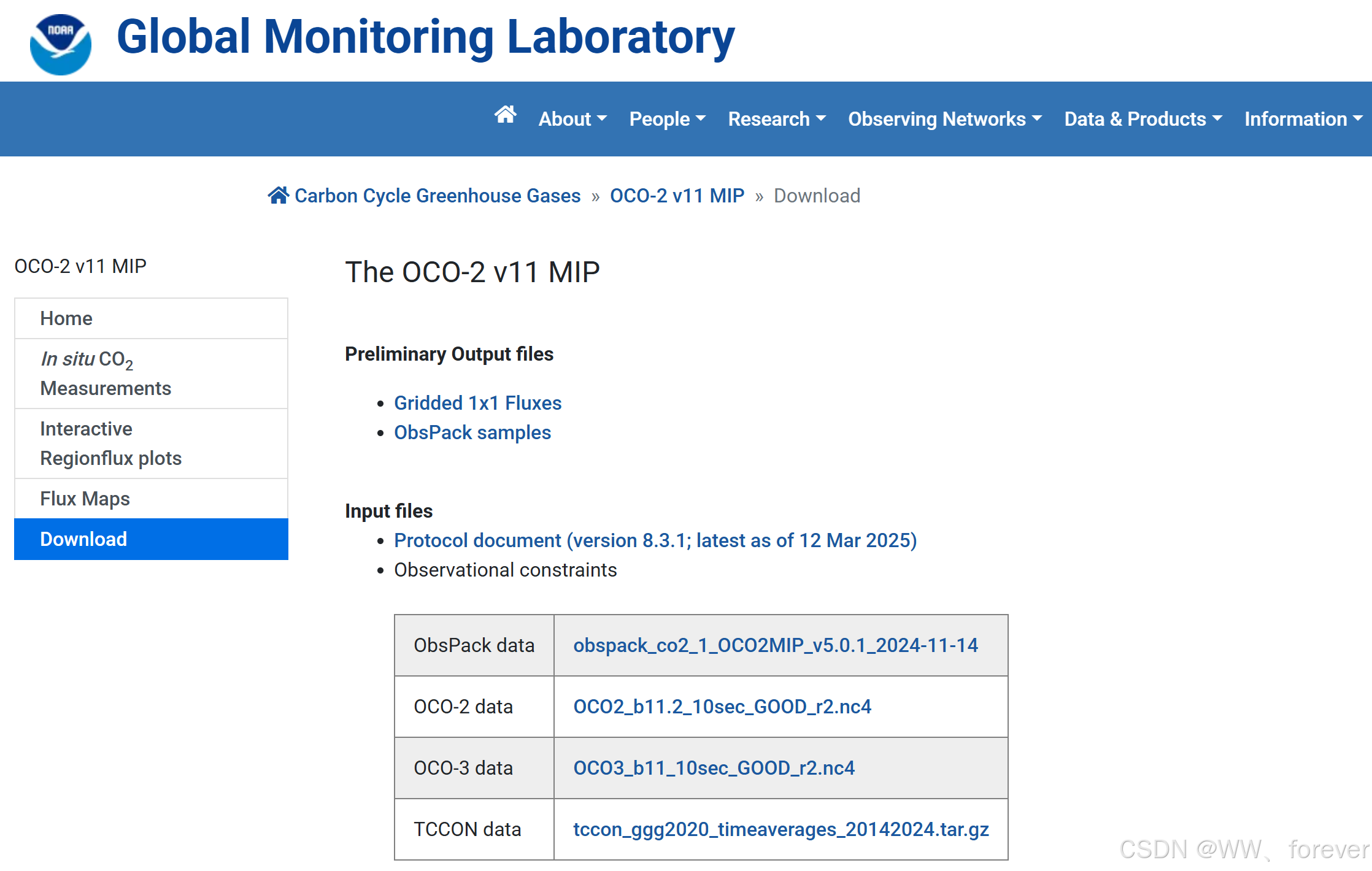1372x871 pixels.
Task: Open the Gridded 1x1 Fluxes link
Action: click(477, 403)
